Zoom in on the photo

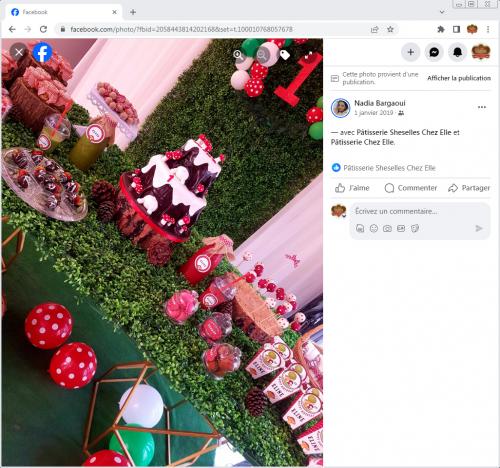pyautogui.click(x=238, y=54)
